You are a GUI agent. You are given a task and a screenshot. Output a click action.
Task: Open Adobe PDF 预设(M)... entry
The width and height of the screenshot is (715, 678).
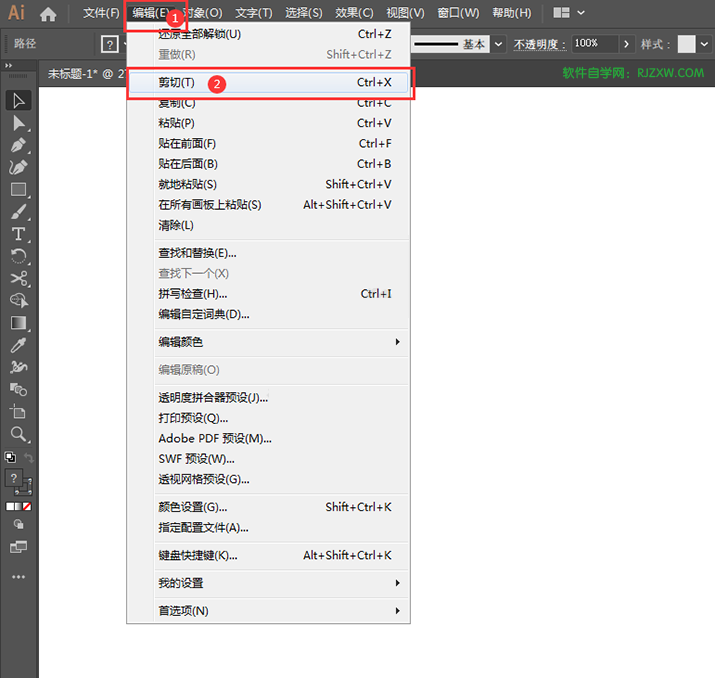[x=269, y=439]
